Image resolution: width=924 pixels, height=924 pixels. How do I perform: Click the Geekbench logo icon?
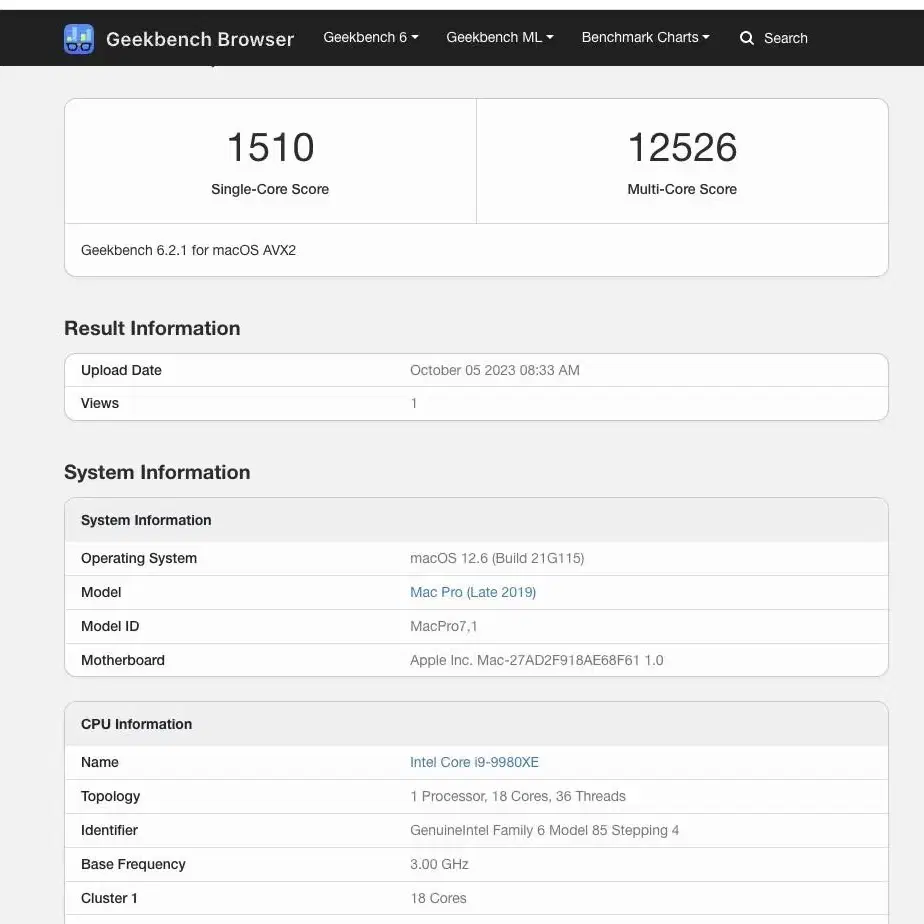pos(79,39)
